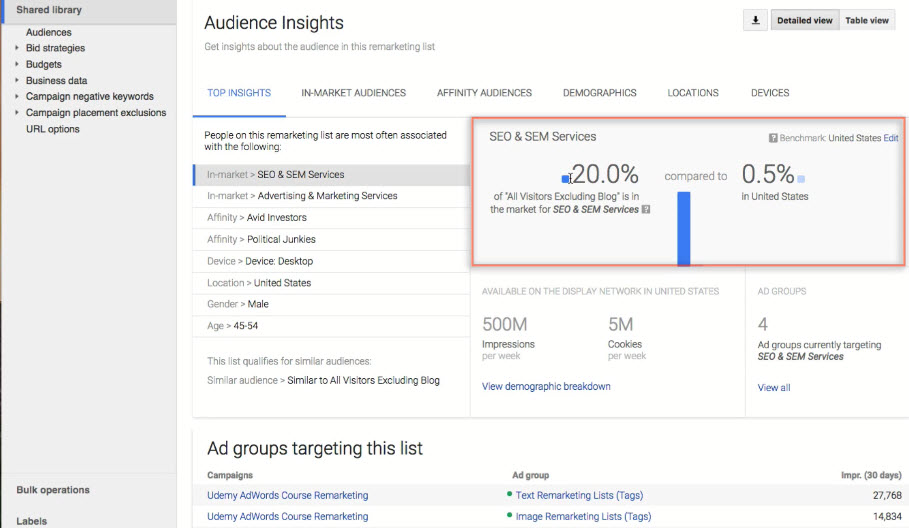Switch to Table view
909x528 pixels.
click(x=866, y=20)
